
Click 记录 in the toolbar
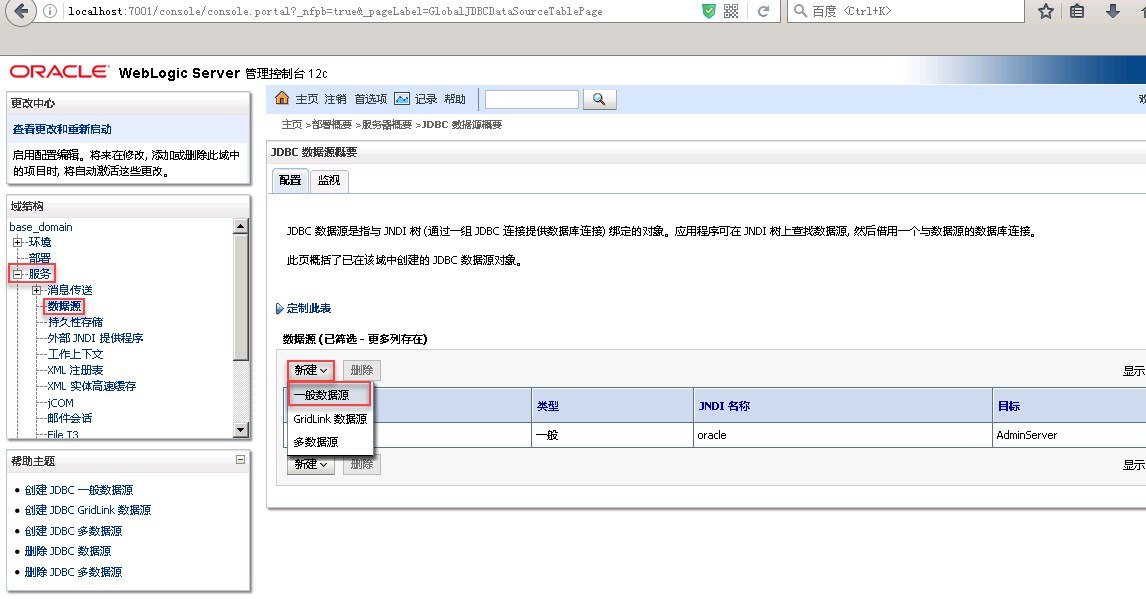pyautogui.click(x=426, y=99)
